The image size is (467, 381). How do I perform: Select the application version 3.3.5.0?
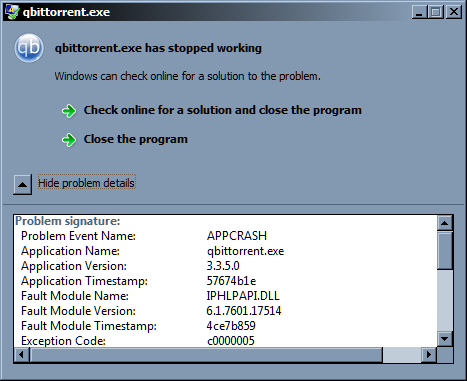click(223, 266)
